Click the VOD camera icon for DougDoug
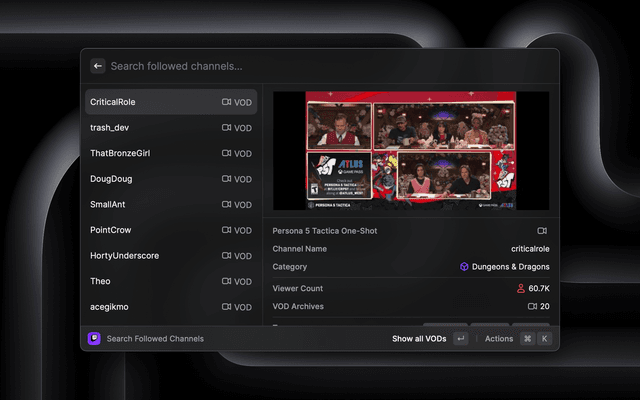The width and height of the screenshot is (640, 400). coord(226,179)
